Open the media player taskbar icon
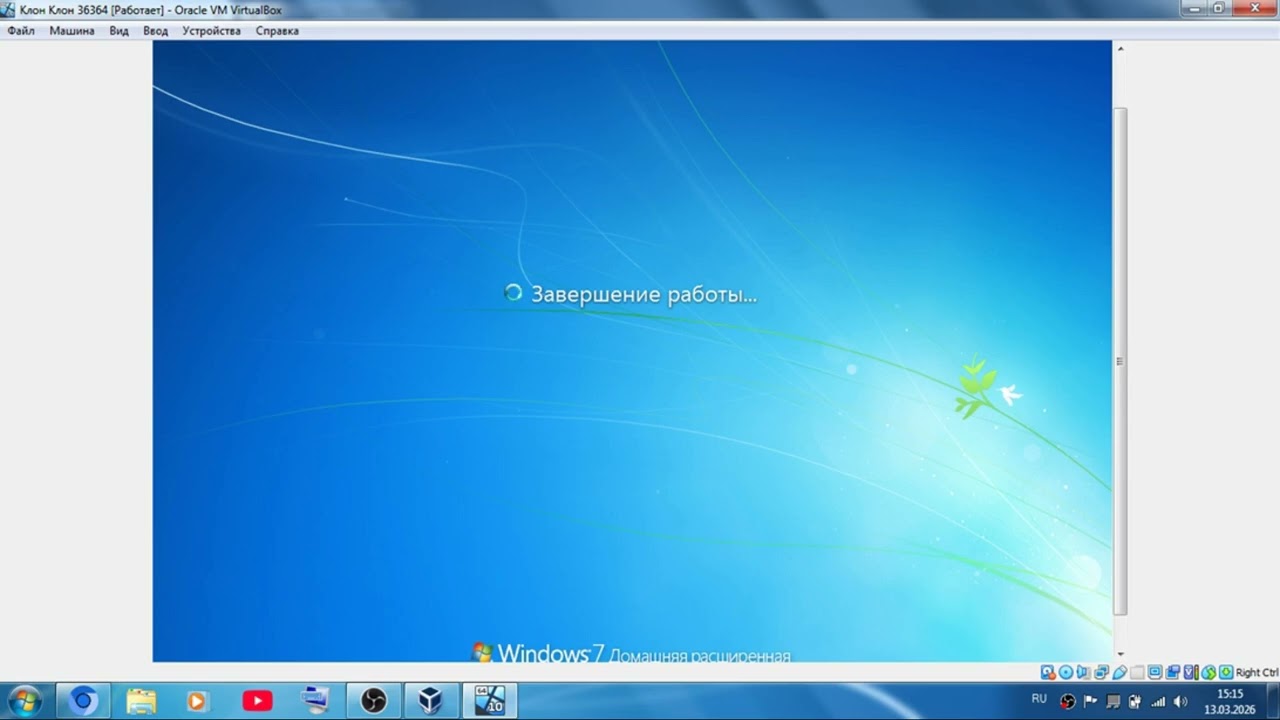 (197, 701)
